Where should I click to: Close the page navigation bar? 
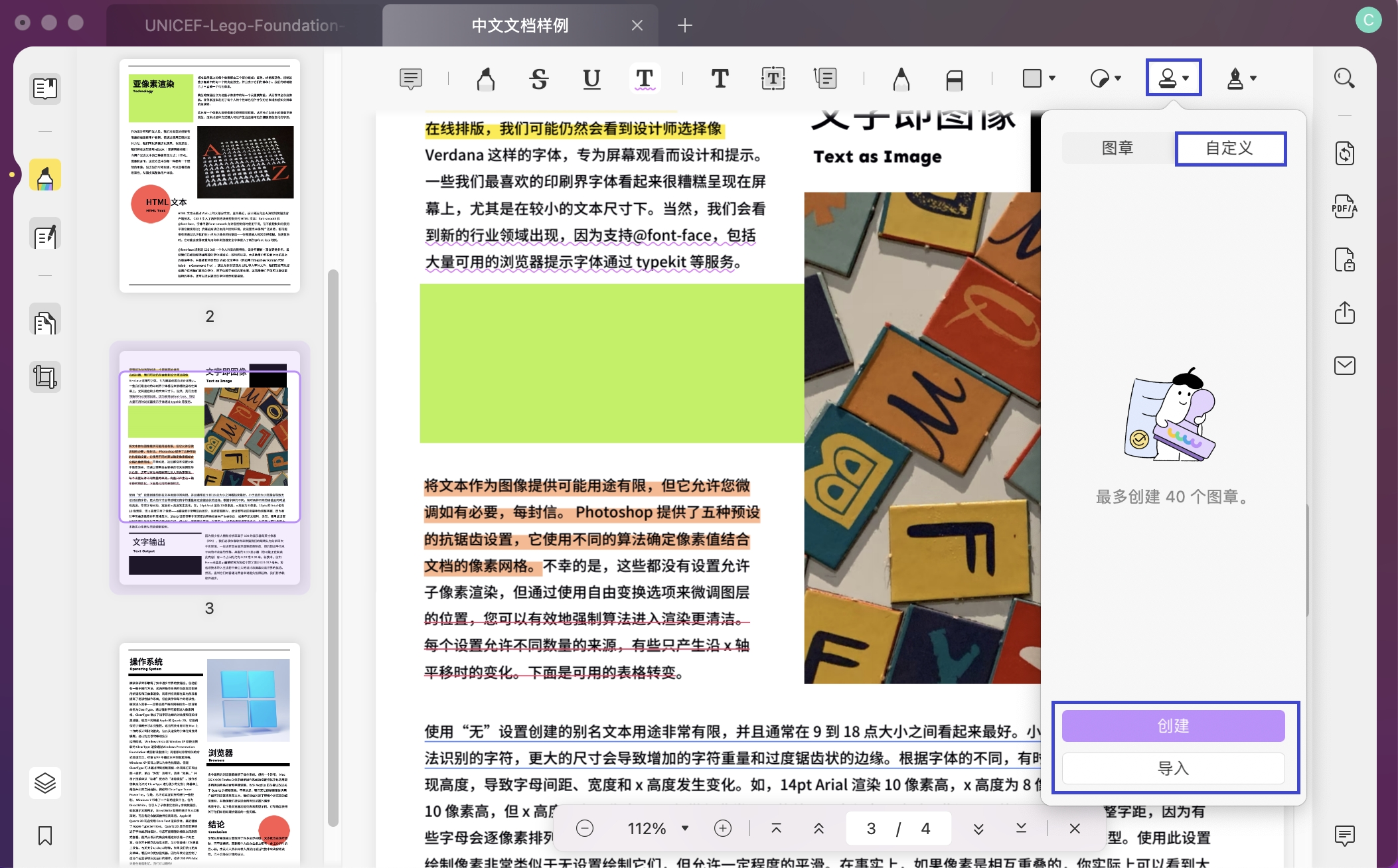pyautogui.click(x=1075, y=828)
